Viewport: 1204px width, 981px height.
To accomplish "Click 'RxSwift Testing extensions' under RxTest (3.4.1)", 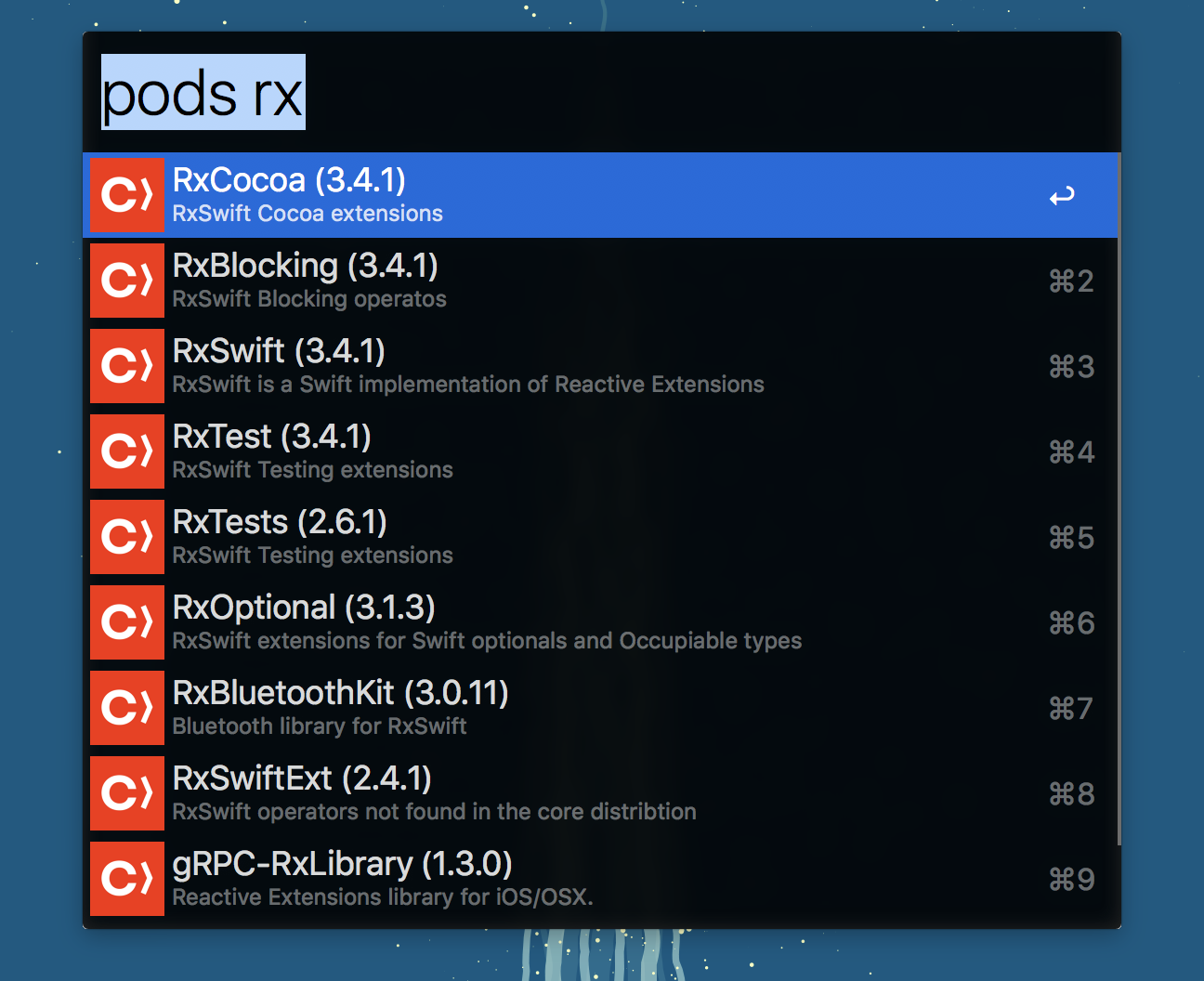I will tap(312, 470).
